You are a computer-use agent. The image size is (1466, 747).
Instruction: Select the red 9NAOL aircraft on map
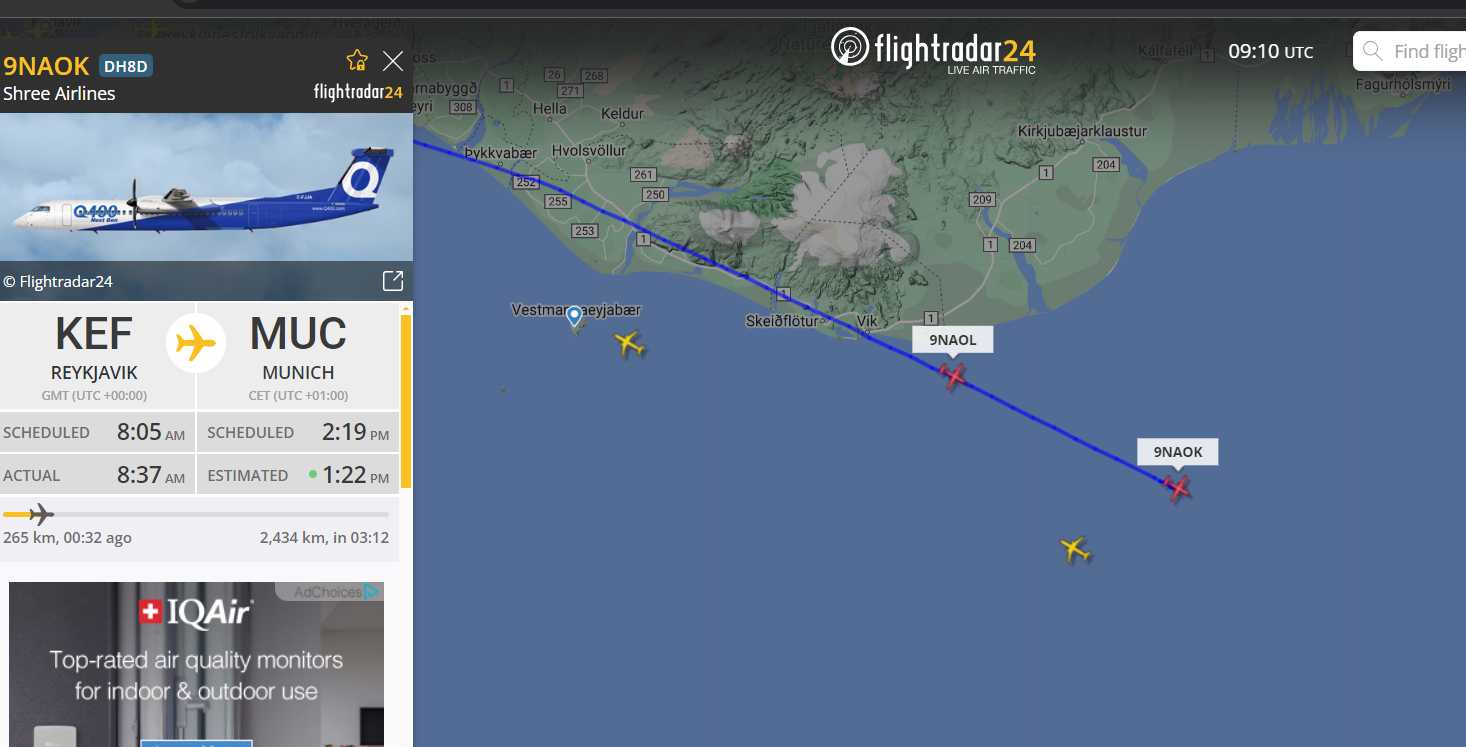[953, 376]
